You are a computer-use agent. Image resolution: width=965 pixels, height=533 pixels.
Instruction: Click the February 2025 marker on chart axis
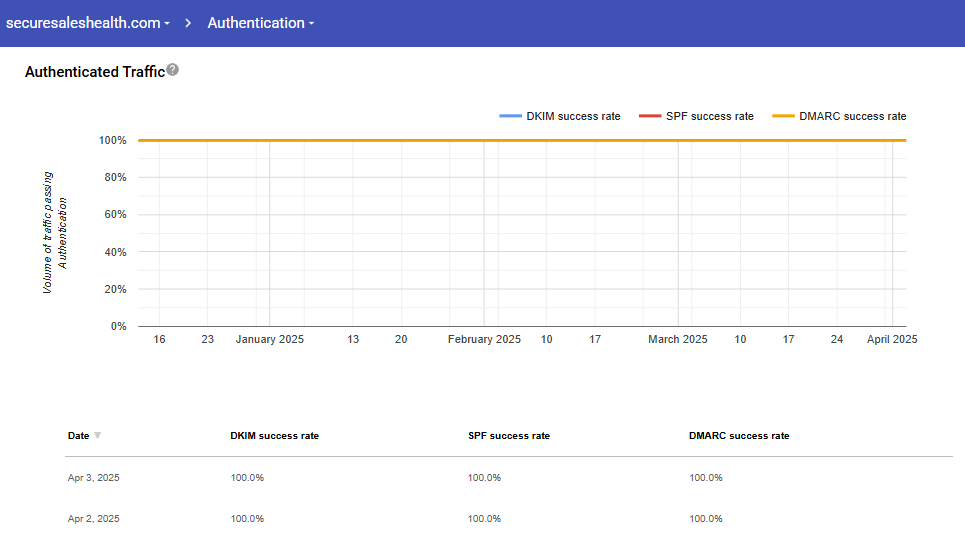click(484, 340)
